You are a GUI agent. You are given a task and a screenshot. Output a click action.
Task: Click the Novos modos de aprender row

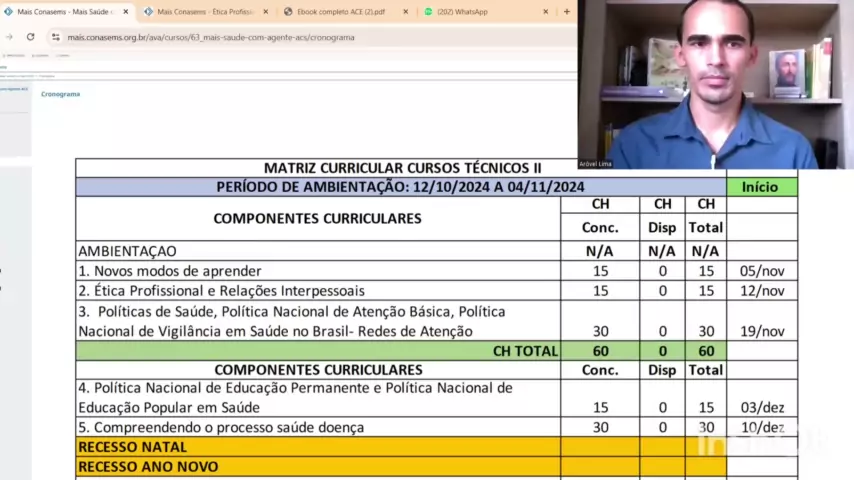coord(318,271)
